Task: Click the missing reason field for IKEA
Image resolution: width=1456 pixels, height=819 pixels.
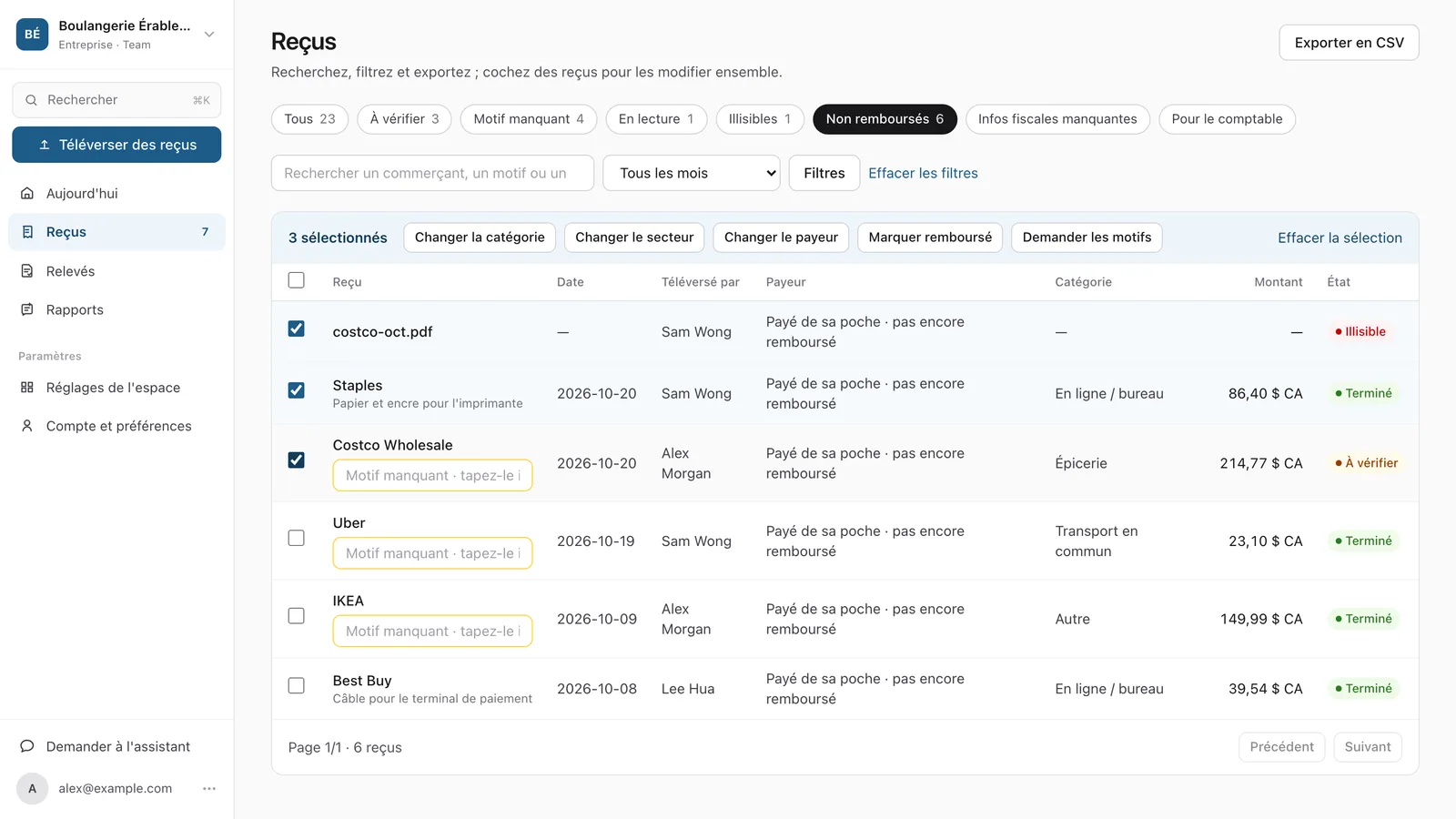Action: click(x=432, y=632)
